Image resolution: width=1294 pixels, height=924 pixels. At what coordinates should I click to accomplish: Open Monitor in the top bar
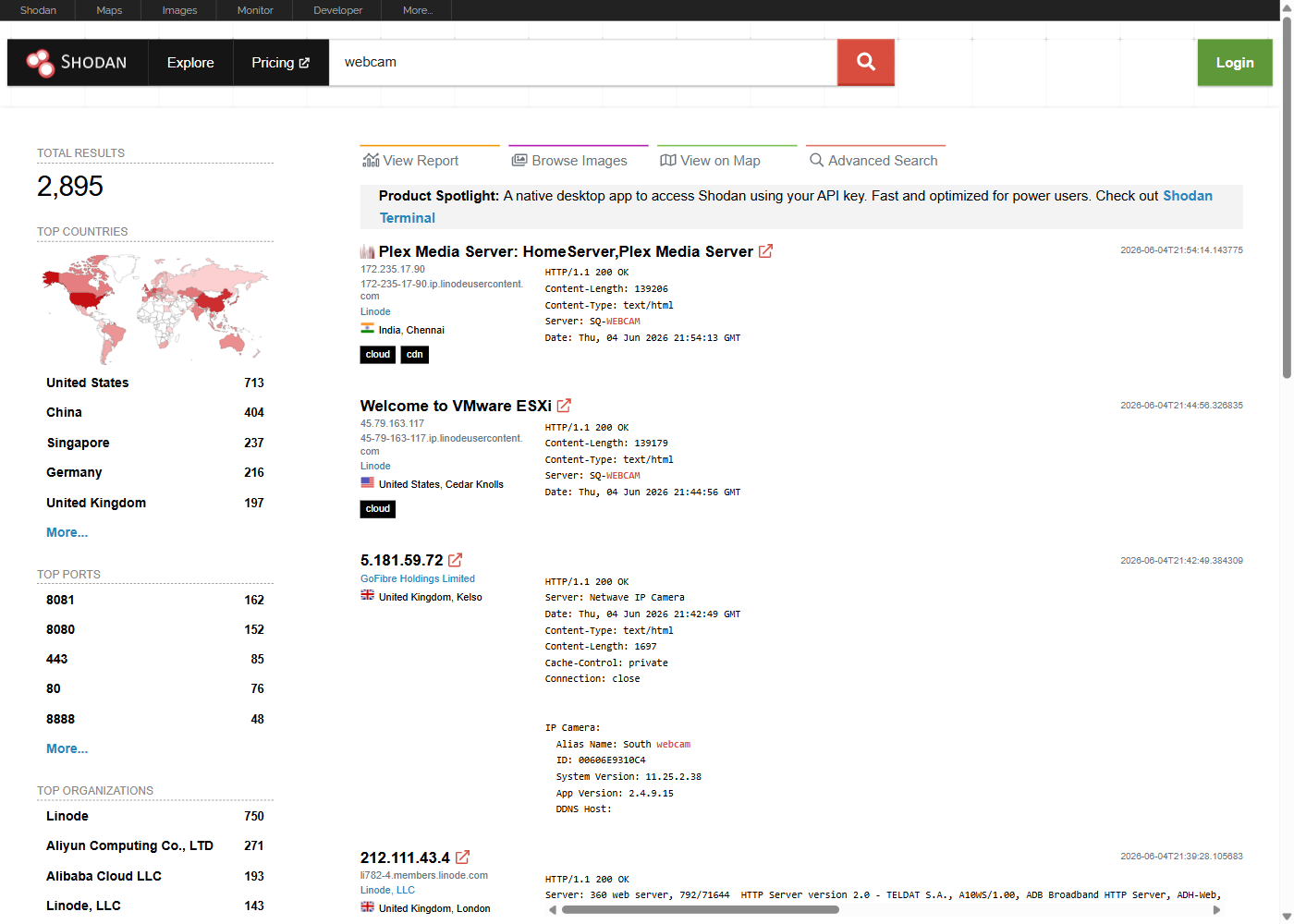255,10
